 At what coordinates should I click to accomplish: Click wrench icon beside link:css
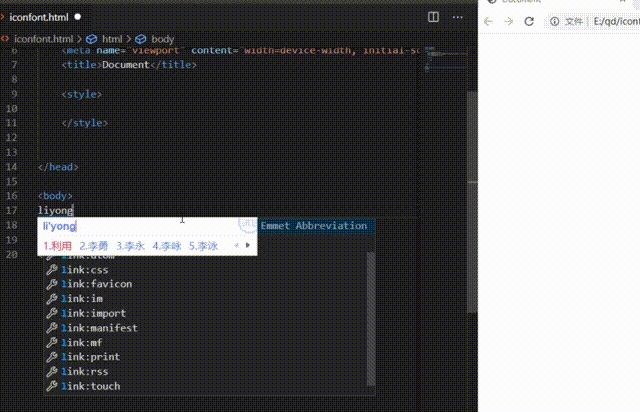click(x=51, y=270)
